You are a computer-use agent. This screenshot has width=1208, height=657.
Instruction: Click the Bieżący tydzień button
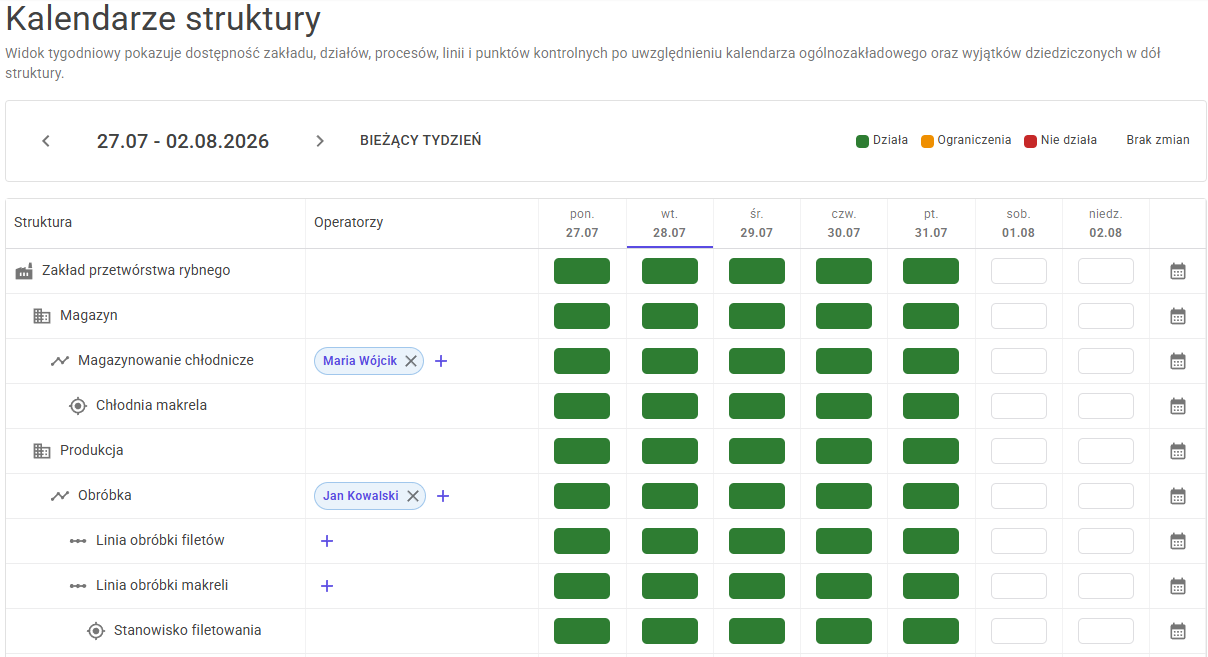[x=421, y=141]
